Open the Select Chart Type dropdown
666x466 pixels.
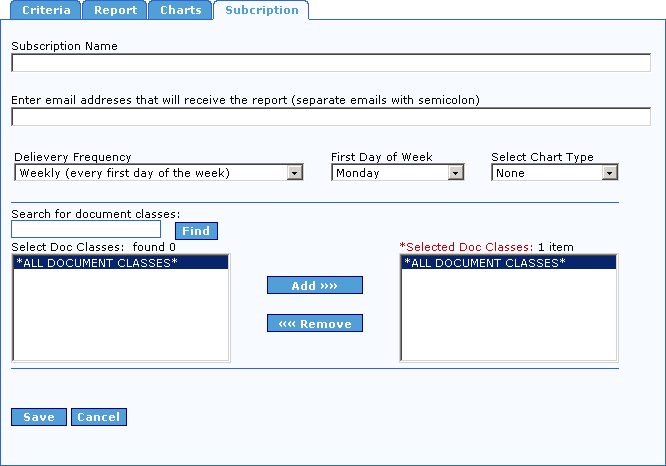[555, 173]
